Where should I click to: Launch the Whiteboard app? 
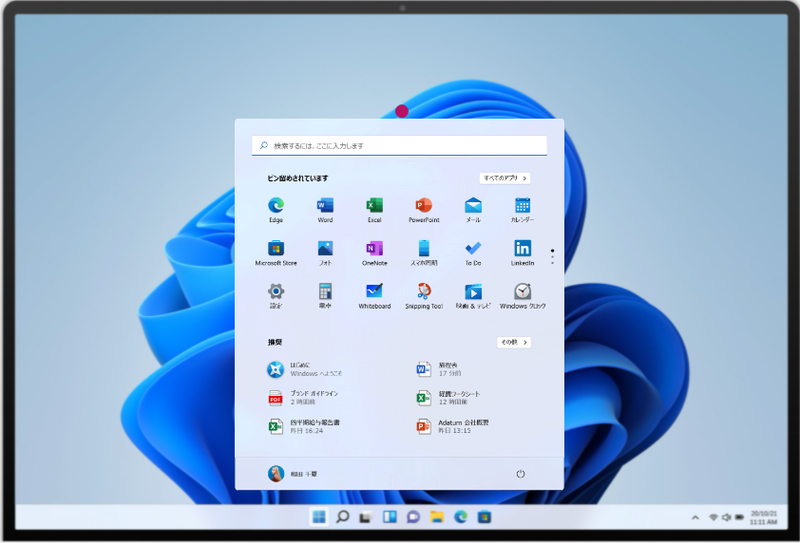[x=374, y=296]
